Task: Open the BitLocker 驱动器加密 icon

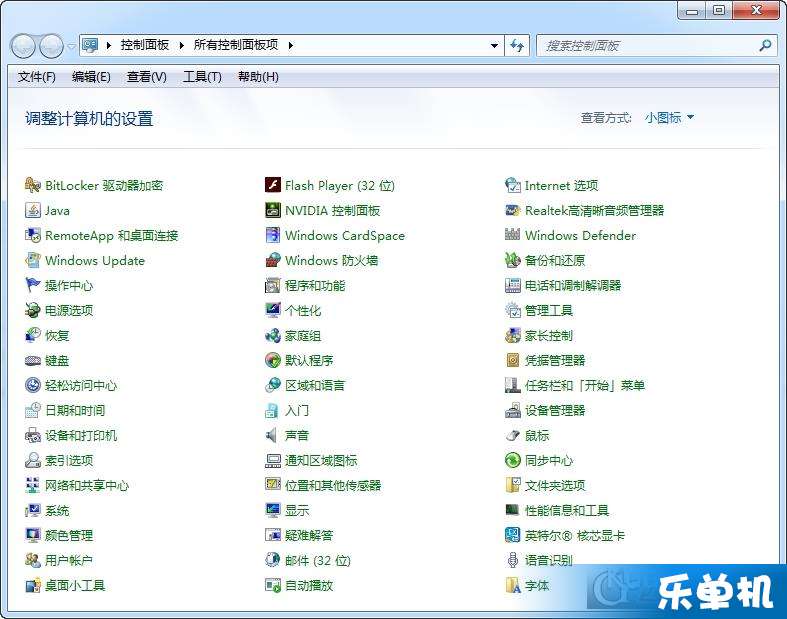Action: click(x=33, y=185)
